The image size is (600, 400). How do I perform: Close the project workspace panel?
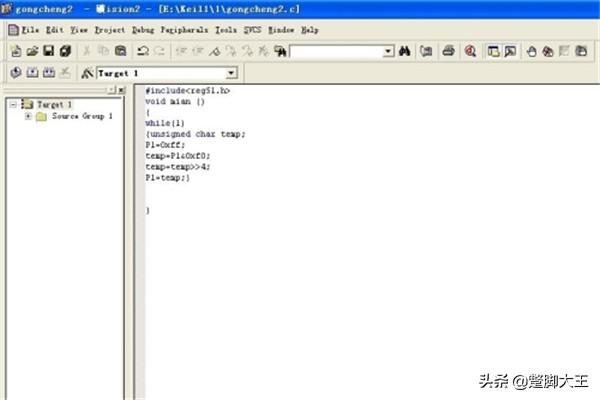pos(121,90)
